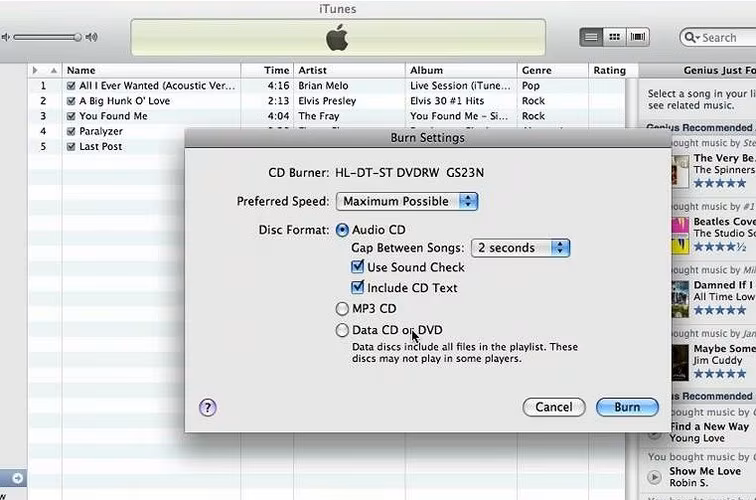The height and width of the screenshot is (500, 756).
Task: Uncheck Paralyzer song checkbox
Action: [x=71, y=132]
